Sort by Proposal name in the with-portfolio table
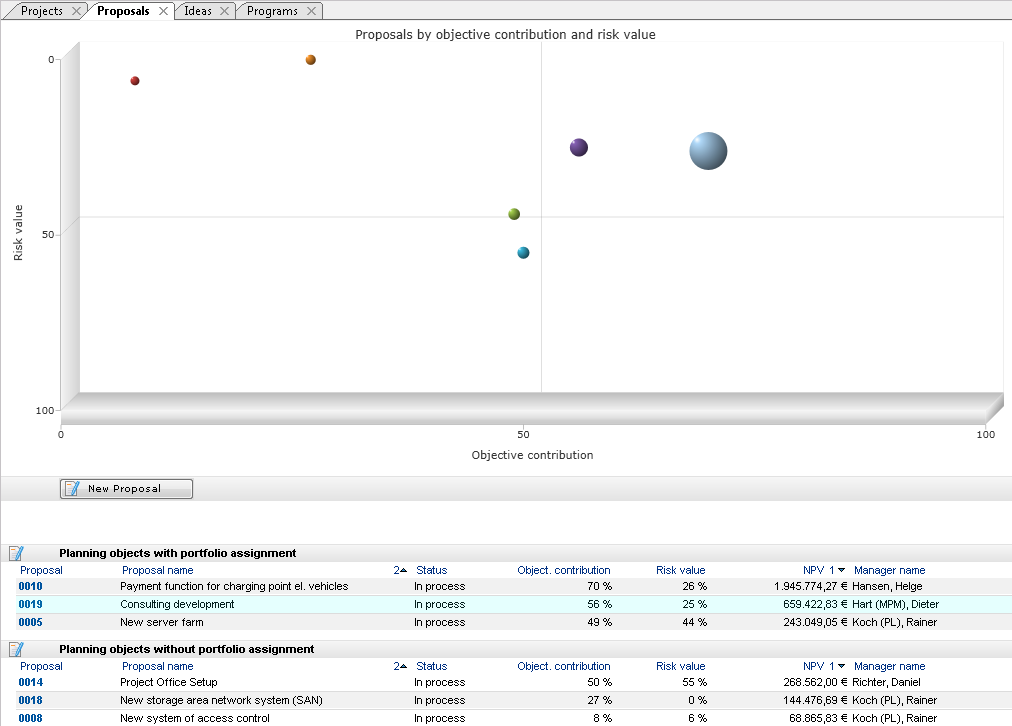The width and height of the screenshot is (1012, 726). [157, 570]
